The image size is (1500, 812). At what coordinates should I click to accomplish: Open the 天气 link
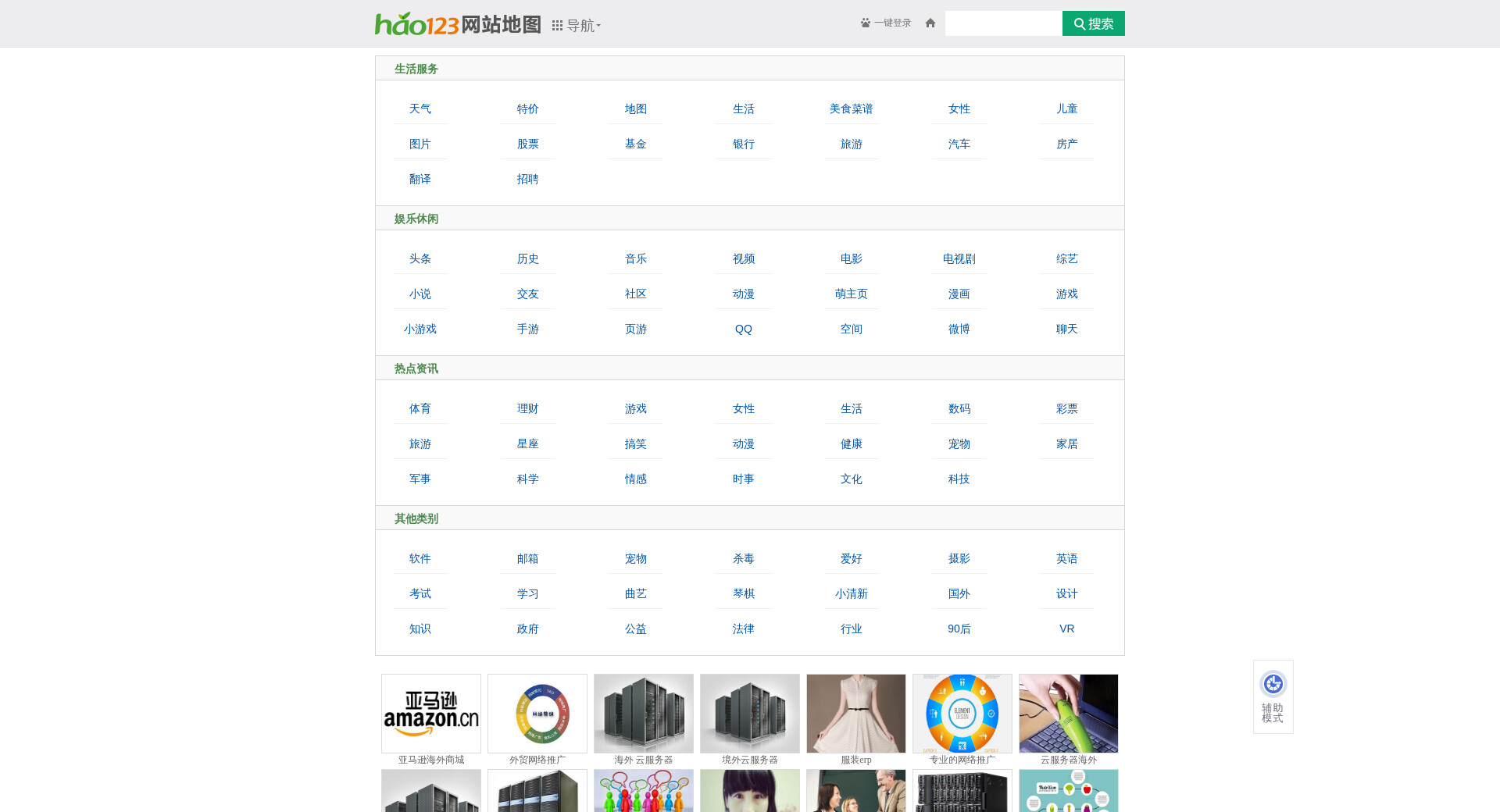(x=420, y=109)
